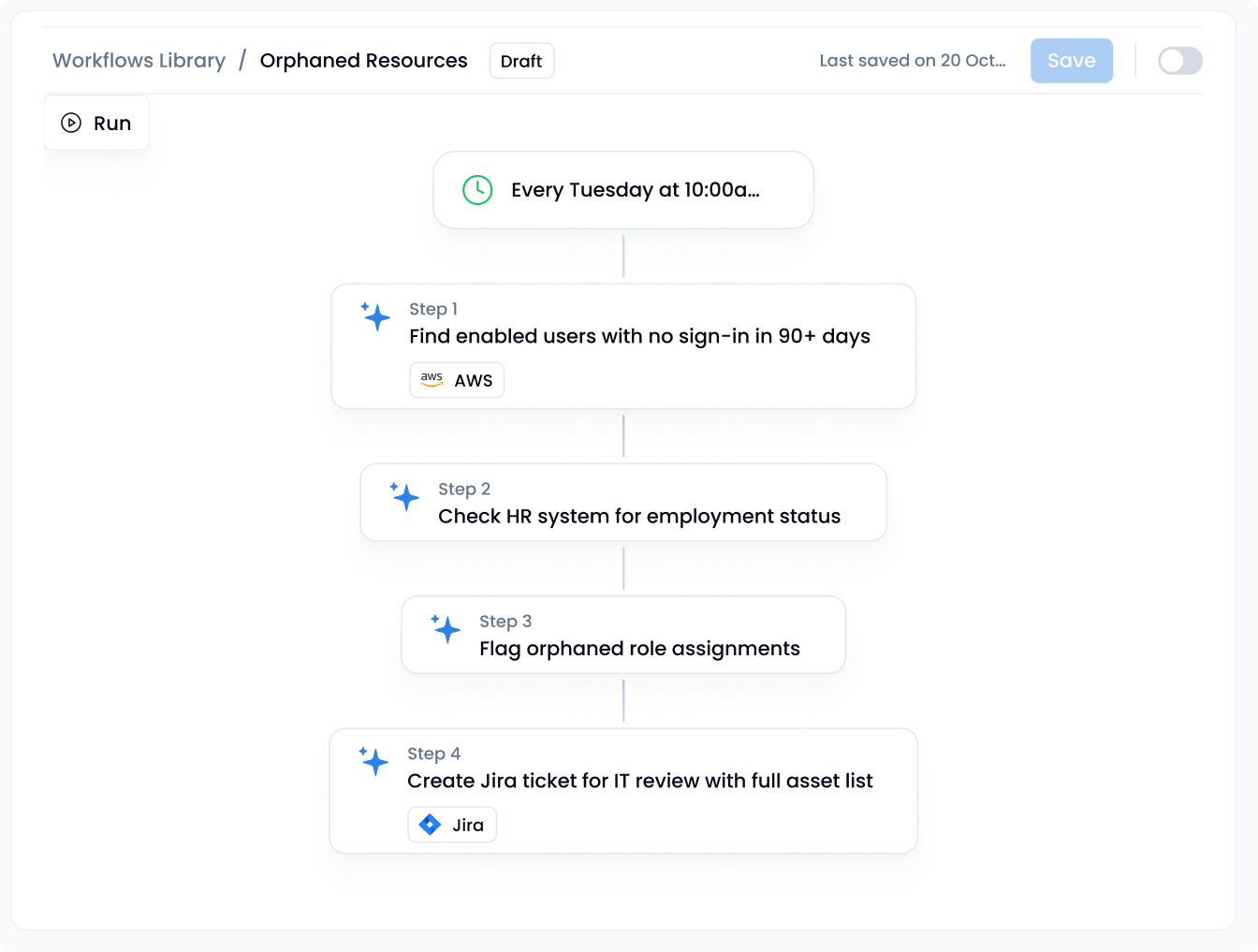Click the sparkle icon on Step 4
The image size is (1258, 952).
click(x=373, y=761)
